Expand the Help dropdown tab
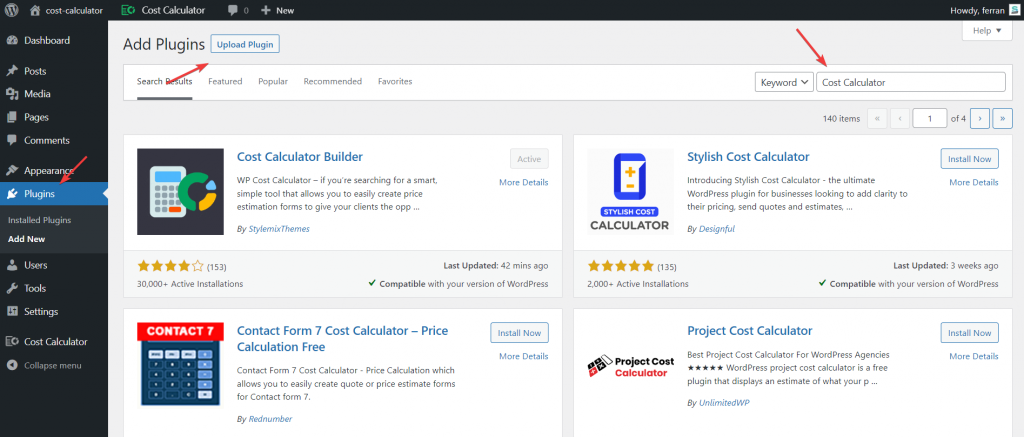The height and width of the screenshot is (437, 1024). coord(987,31)
